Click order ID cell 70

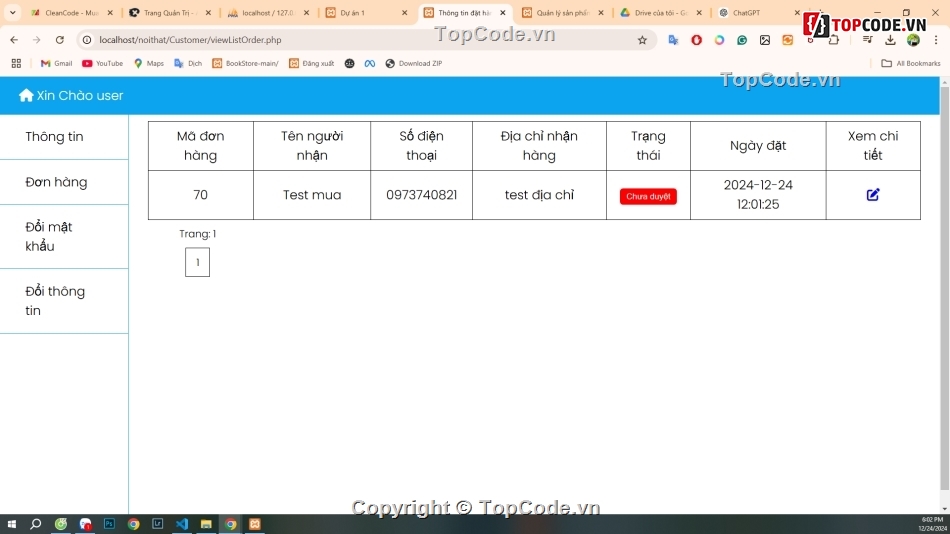click(x=201, y=195)
